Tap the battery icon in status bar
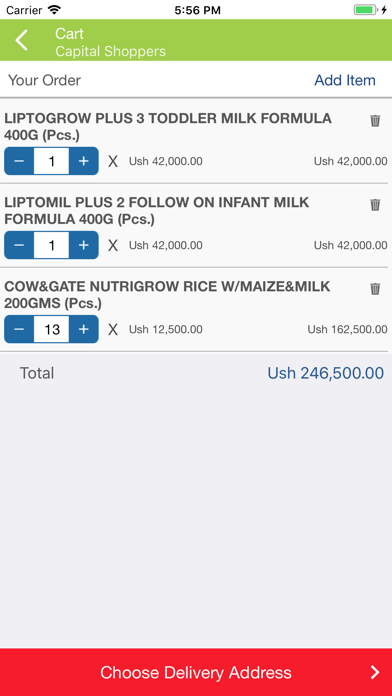 (x=365, y=10)
